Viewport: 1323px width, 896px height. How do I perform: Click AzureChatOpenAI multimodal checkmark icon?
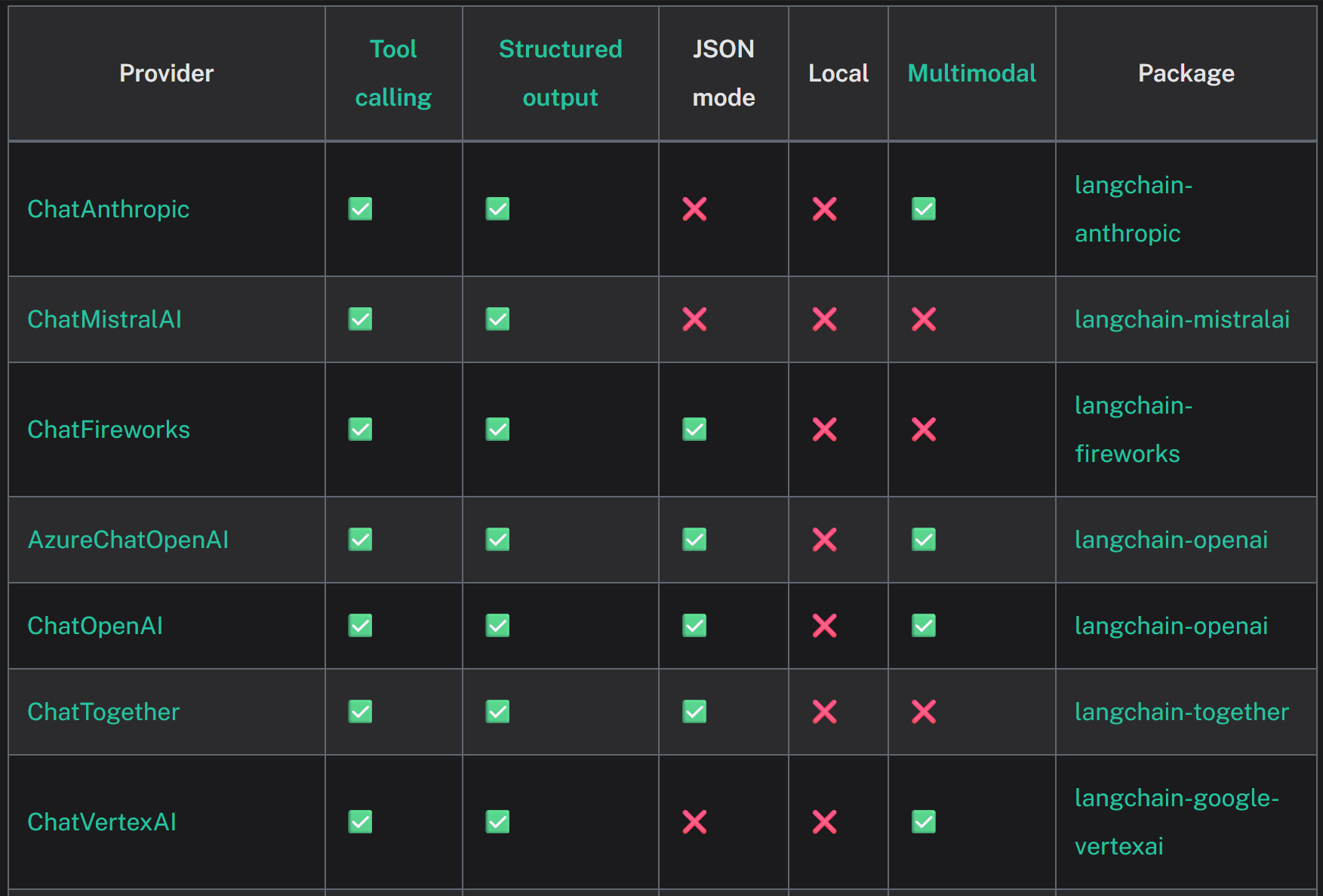tap(924, 540)
